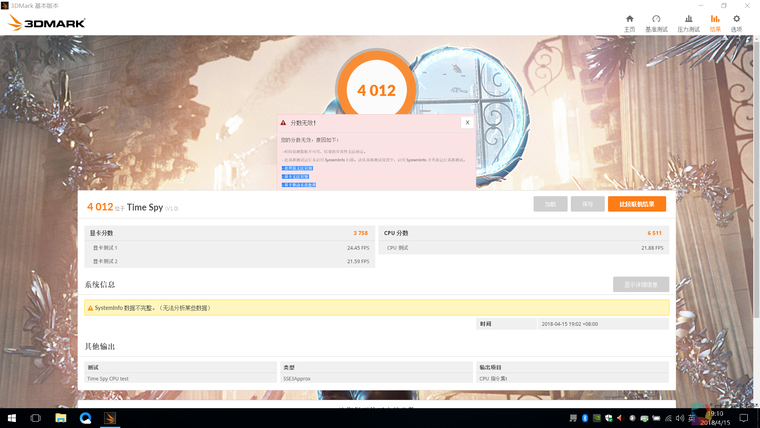
Task: Click the SystemInfo incomplete yellow warning bar
Action: 376,308
